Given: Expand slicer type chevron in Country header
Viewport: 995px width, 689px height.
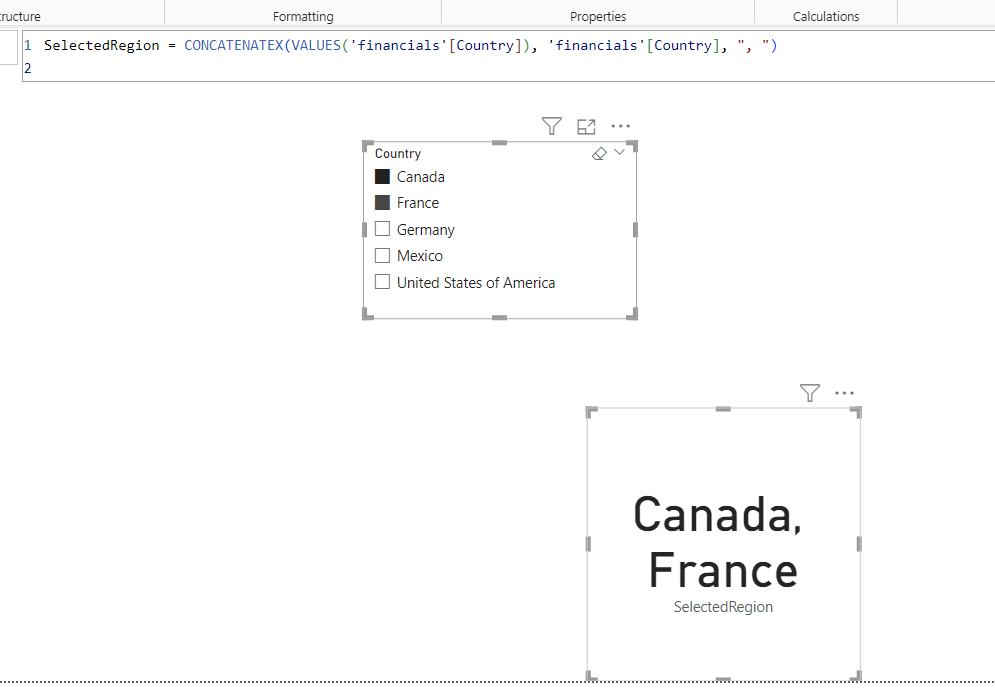Looking at the screenshot, I should pos(620,152).
